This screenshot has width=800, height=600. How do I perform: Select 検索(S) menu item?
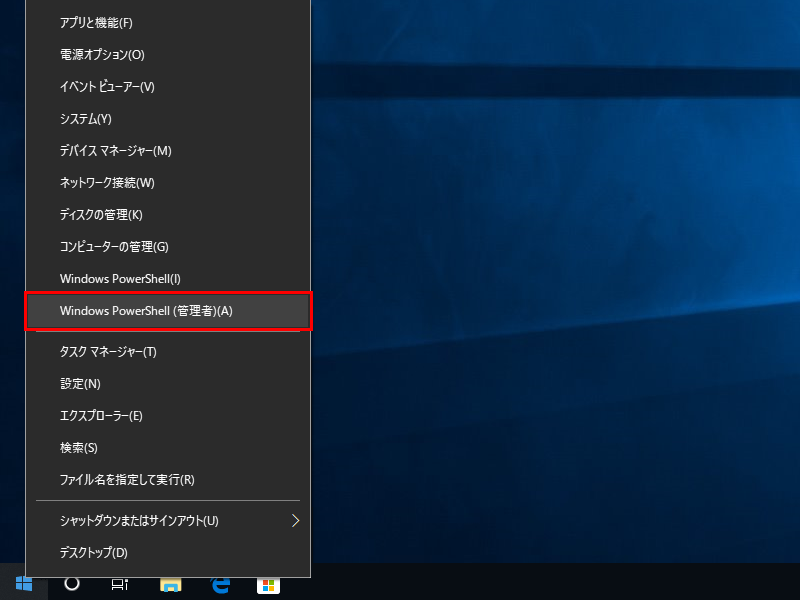coord(168,448)
